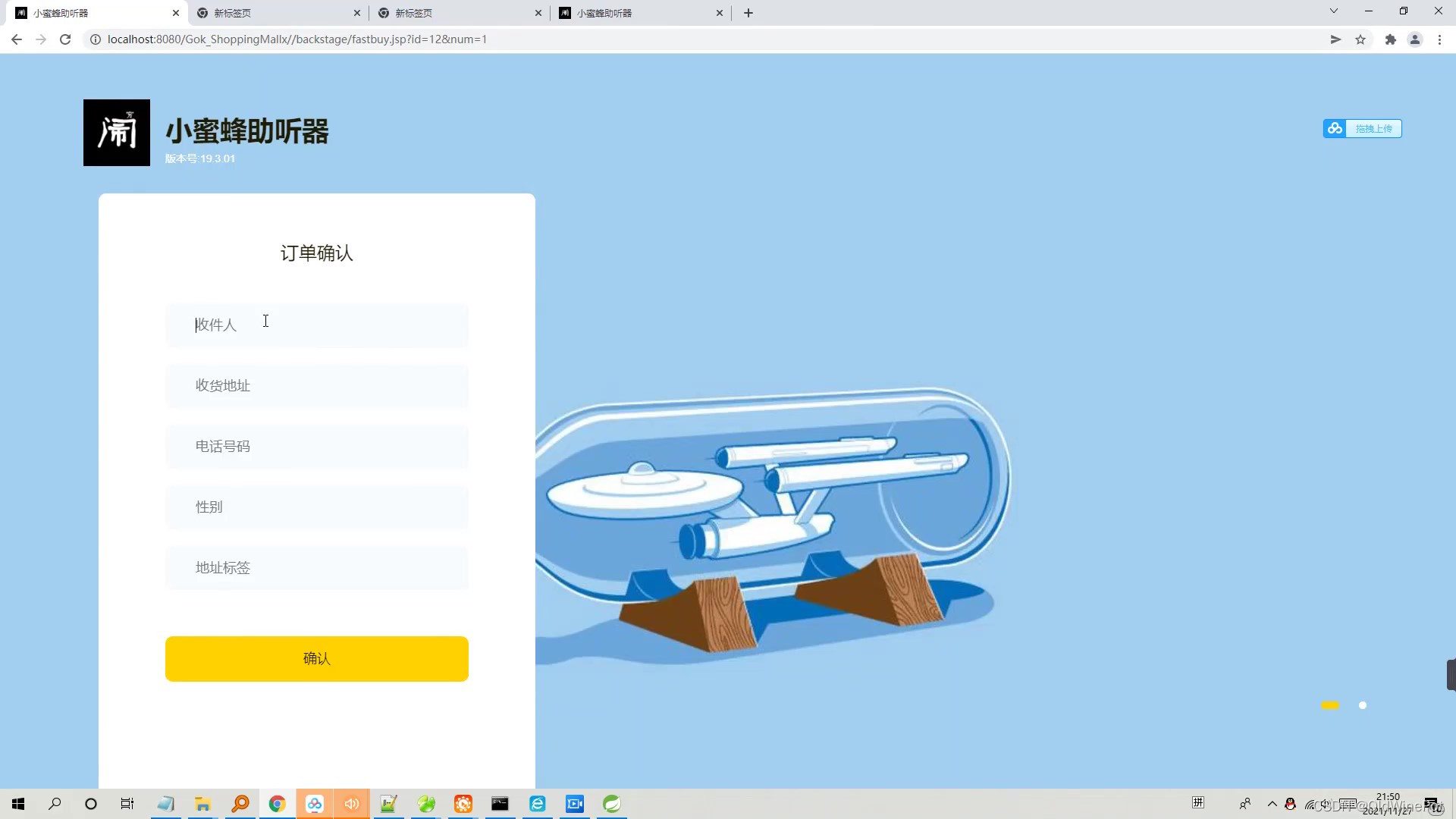Open the Windows Start menu

point(18,804)
